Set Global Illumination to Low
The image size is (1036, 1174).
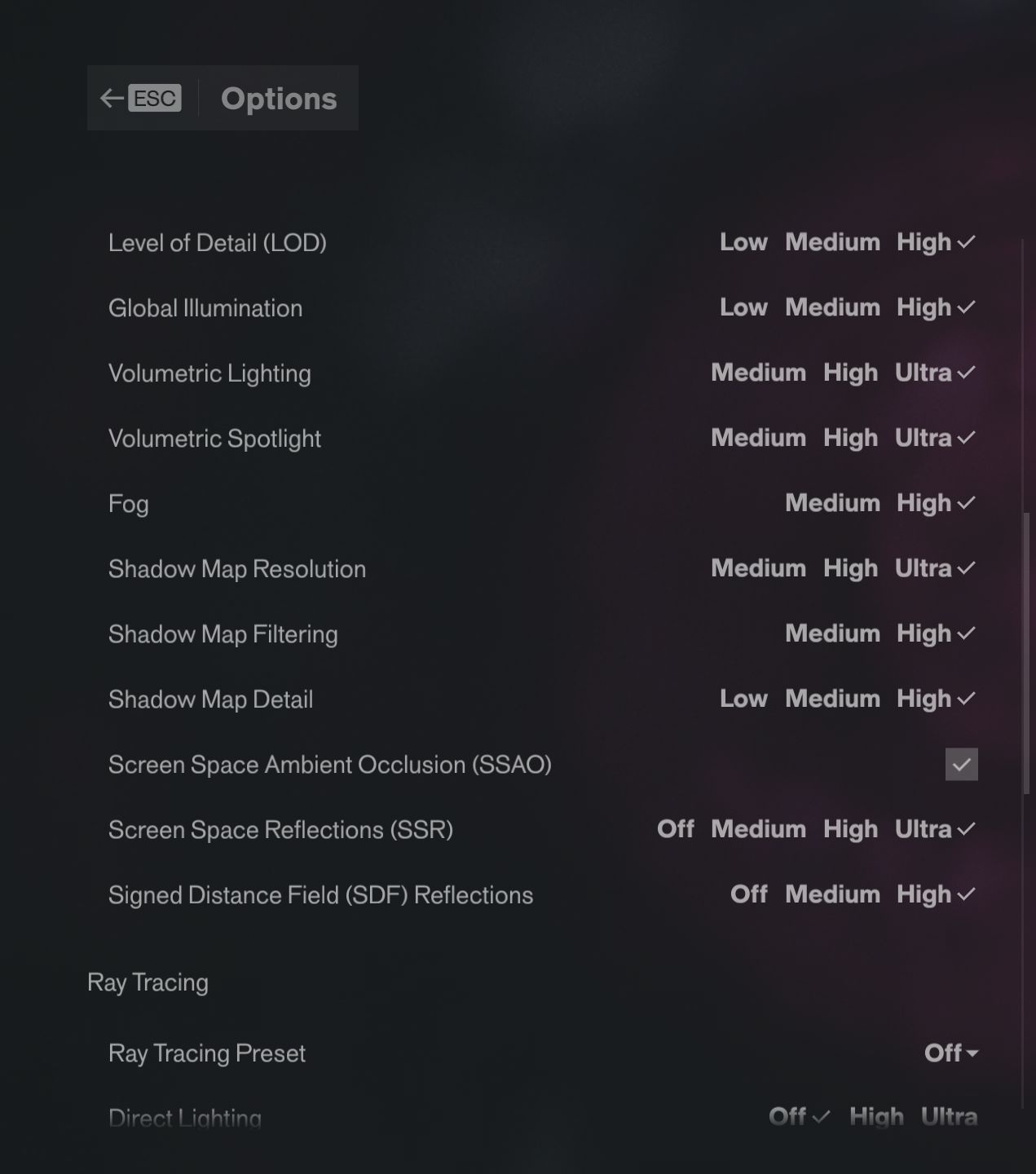click(743, 307)
